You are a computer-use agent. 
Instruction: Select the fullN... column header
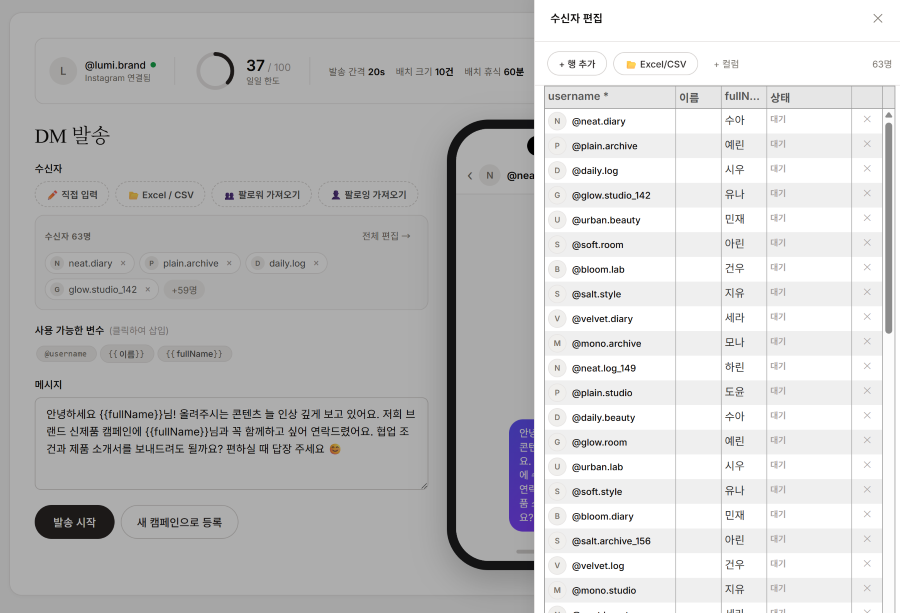pyautogui.click(x=744, y=97)
